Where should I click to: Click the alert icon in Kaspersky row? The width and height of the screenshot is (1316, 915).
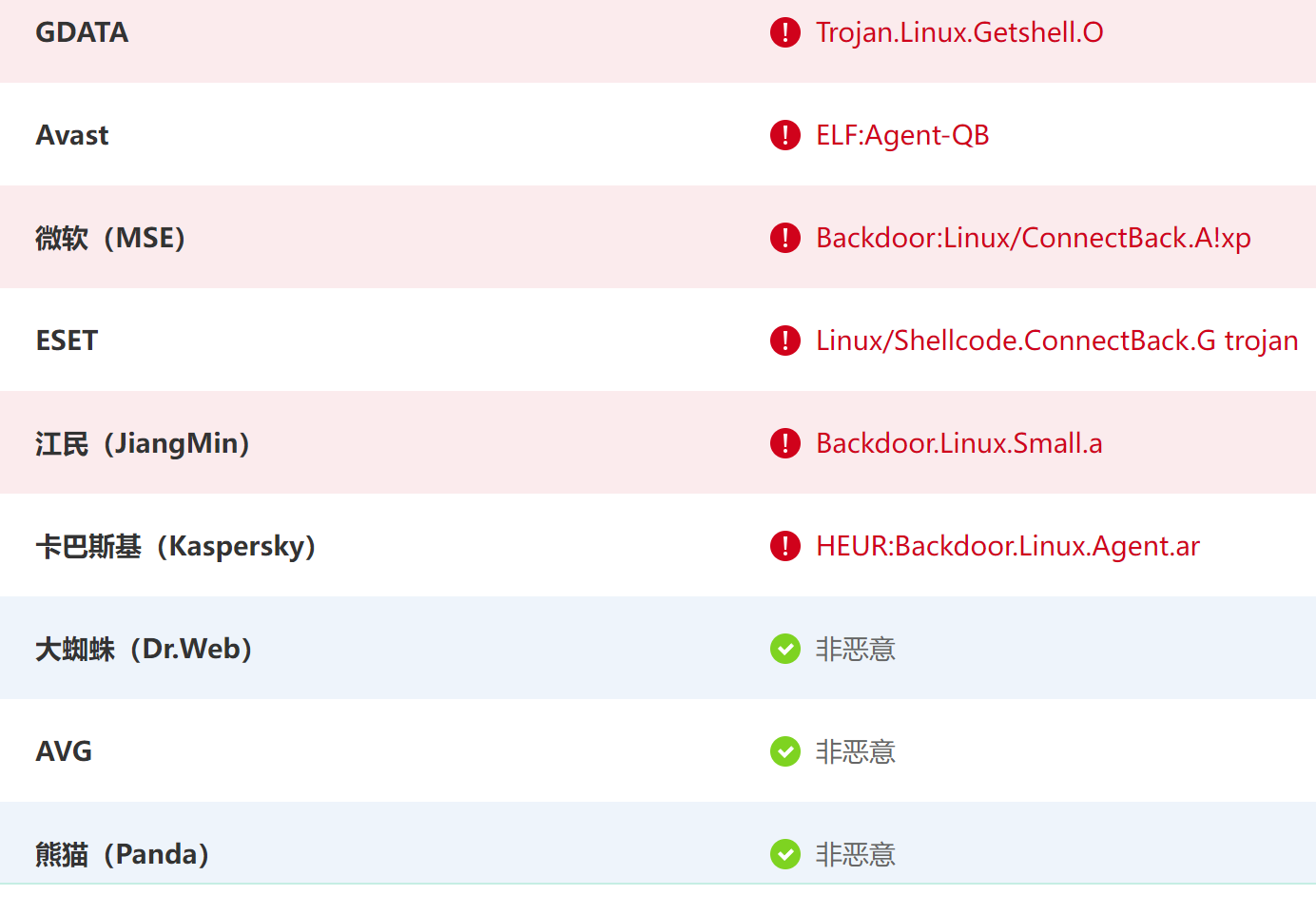tap(785, 546)
